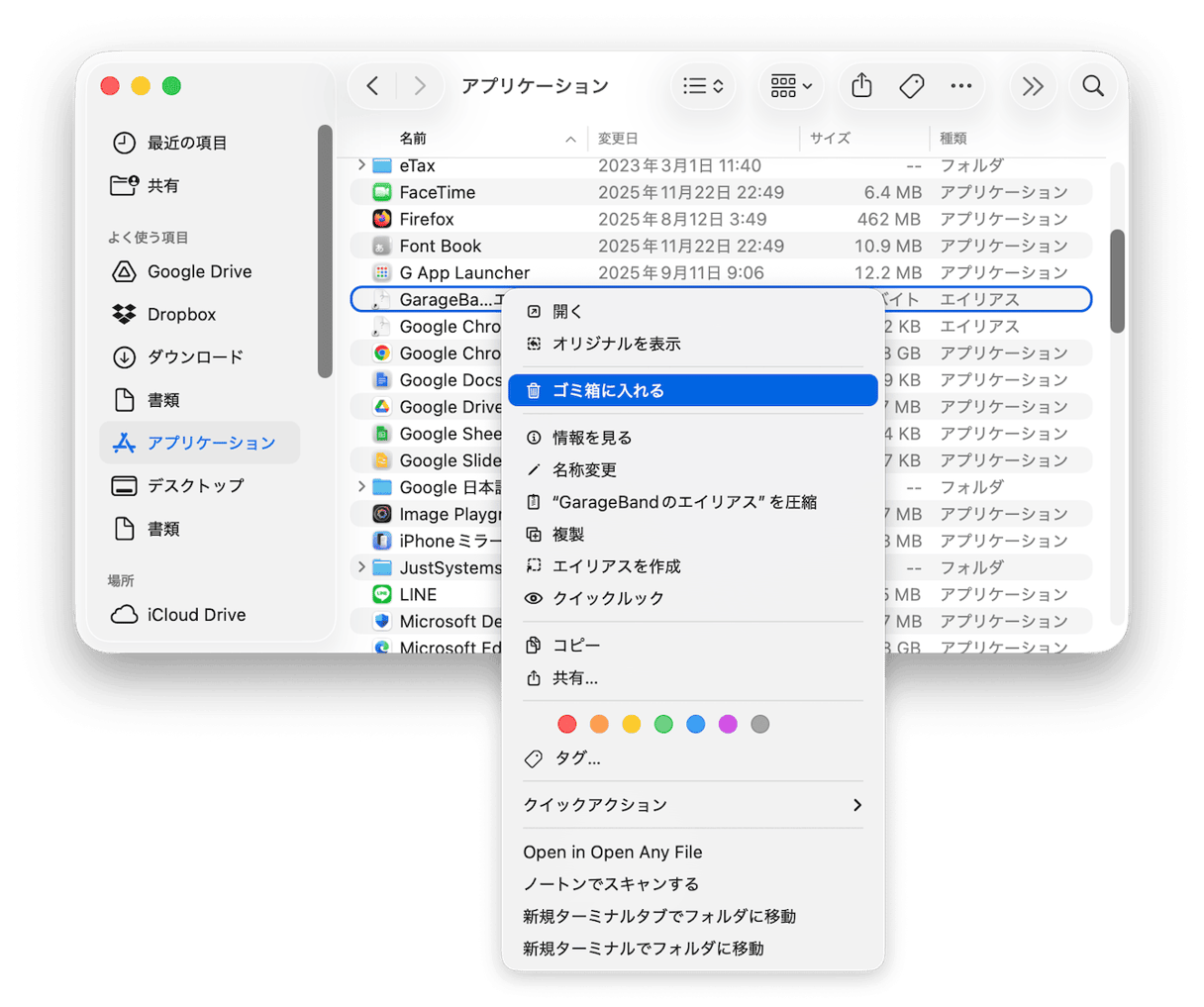Screen dimensions: 1204x1007
Task: Click the more actions (…) toolbar icon
Action: [x=960, y=86]
